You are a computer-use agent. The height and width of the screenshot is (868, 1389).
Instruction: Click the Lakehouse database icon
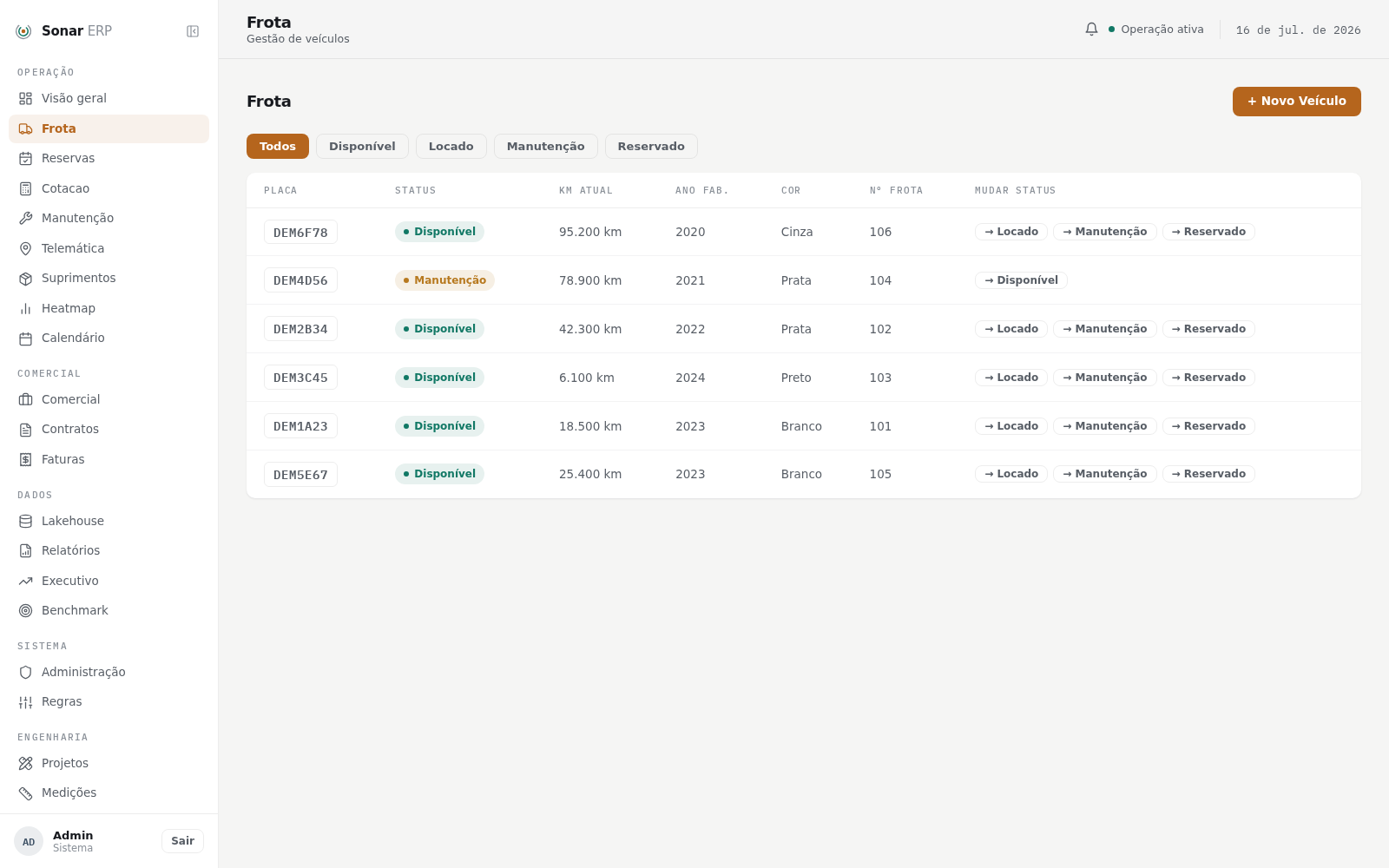(x=26, y=521)
